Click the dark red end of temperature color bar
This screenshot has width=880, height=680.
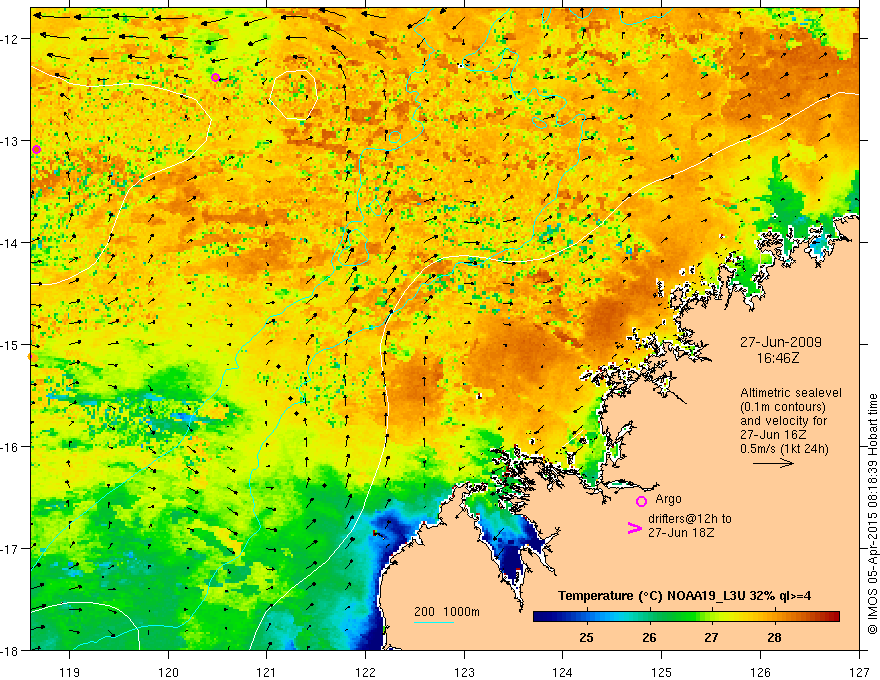[833, 617]
